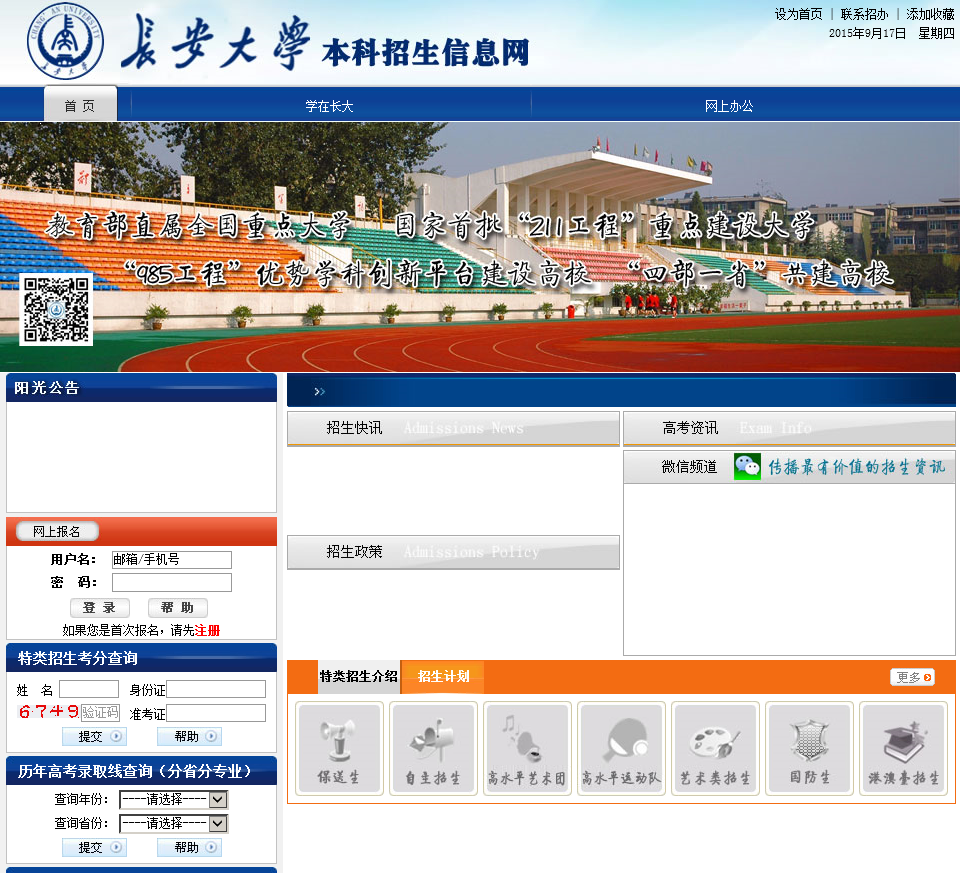Open the 网上办公 menu
Screen dimensions: 960x873
[x=729, y=106]
